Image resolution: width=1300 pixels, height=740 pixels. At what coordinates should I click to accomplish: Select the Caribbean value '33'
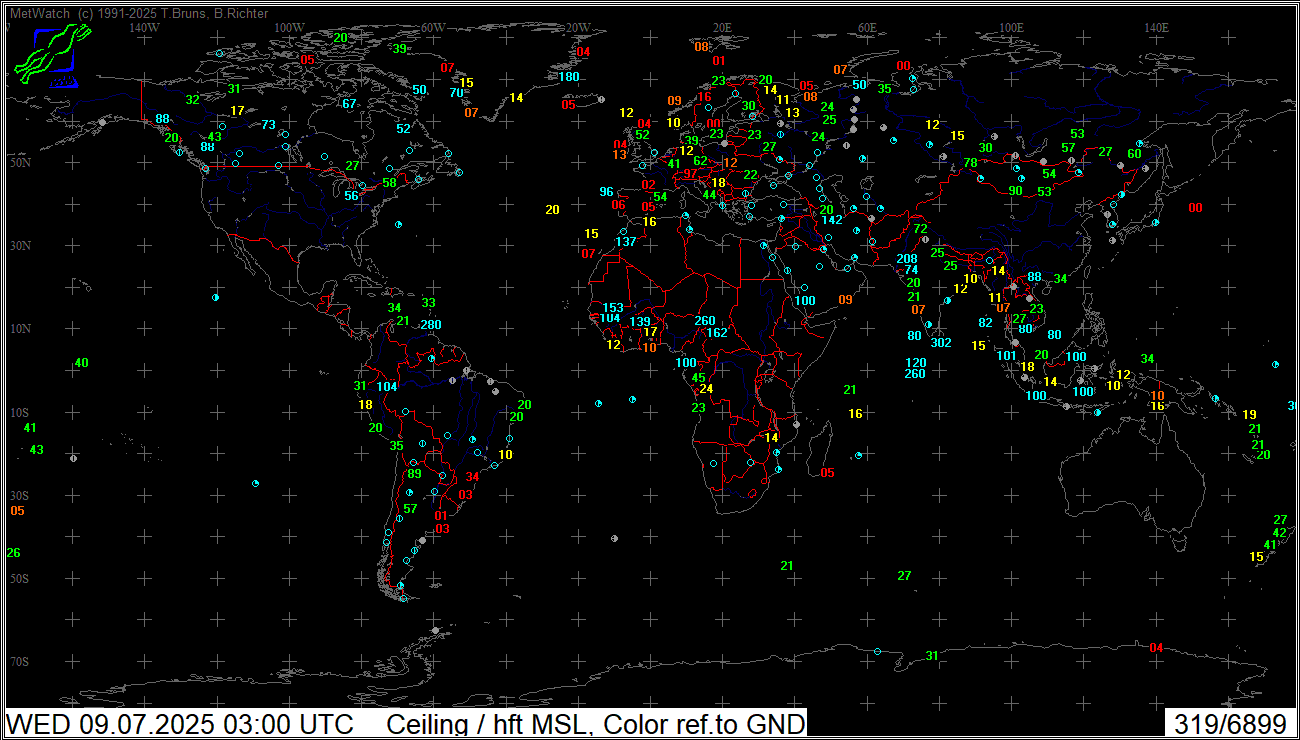[429, 303]
